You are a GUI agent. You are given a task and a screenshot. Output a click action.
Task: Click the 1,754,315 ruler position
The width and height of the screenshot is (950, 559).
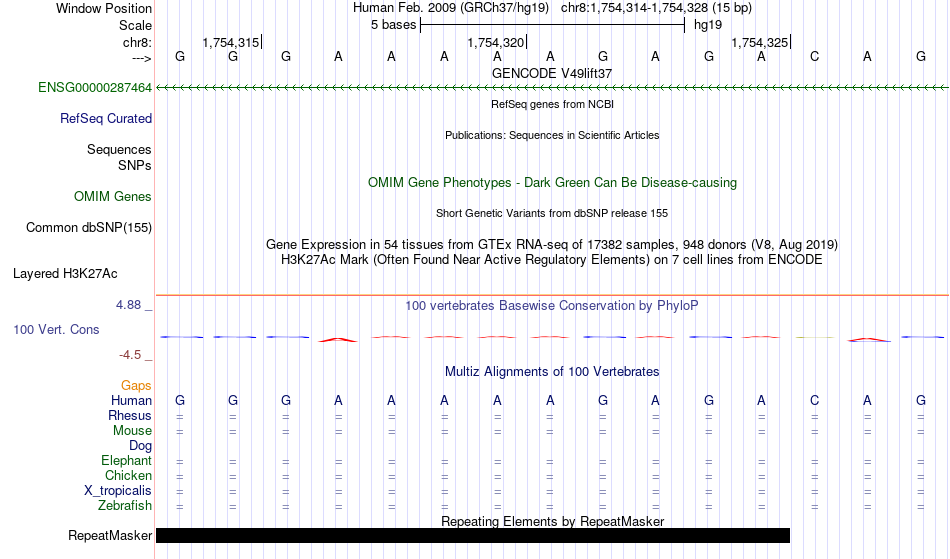click(230, 42)
